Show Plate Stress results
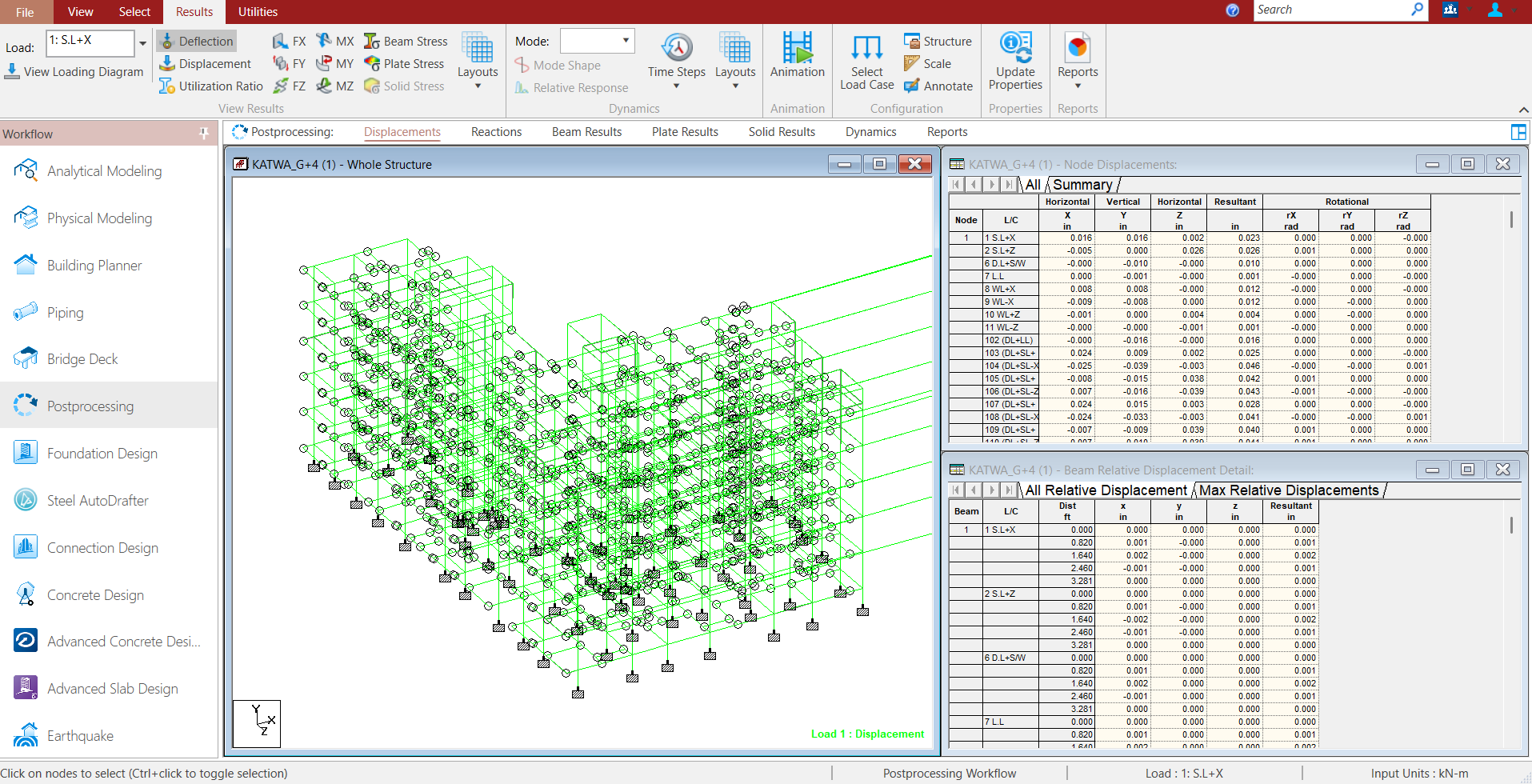 point(372,64)
